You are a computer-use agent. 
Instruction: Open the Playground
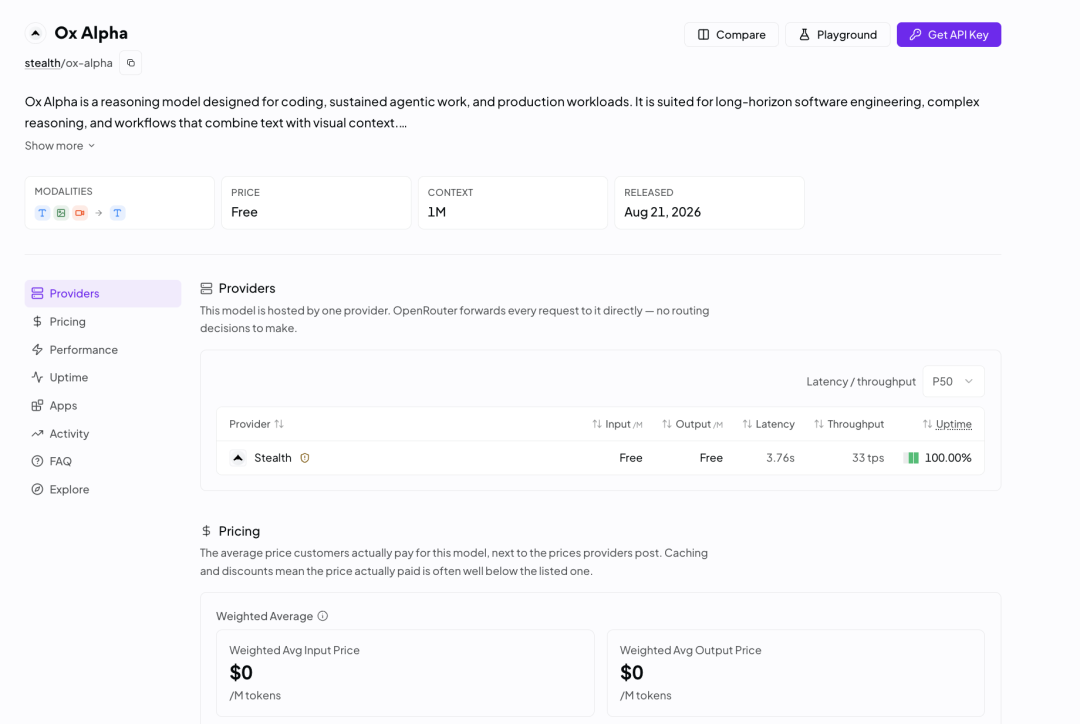coord(838,34)
